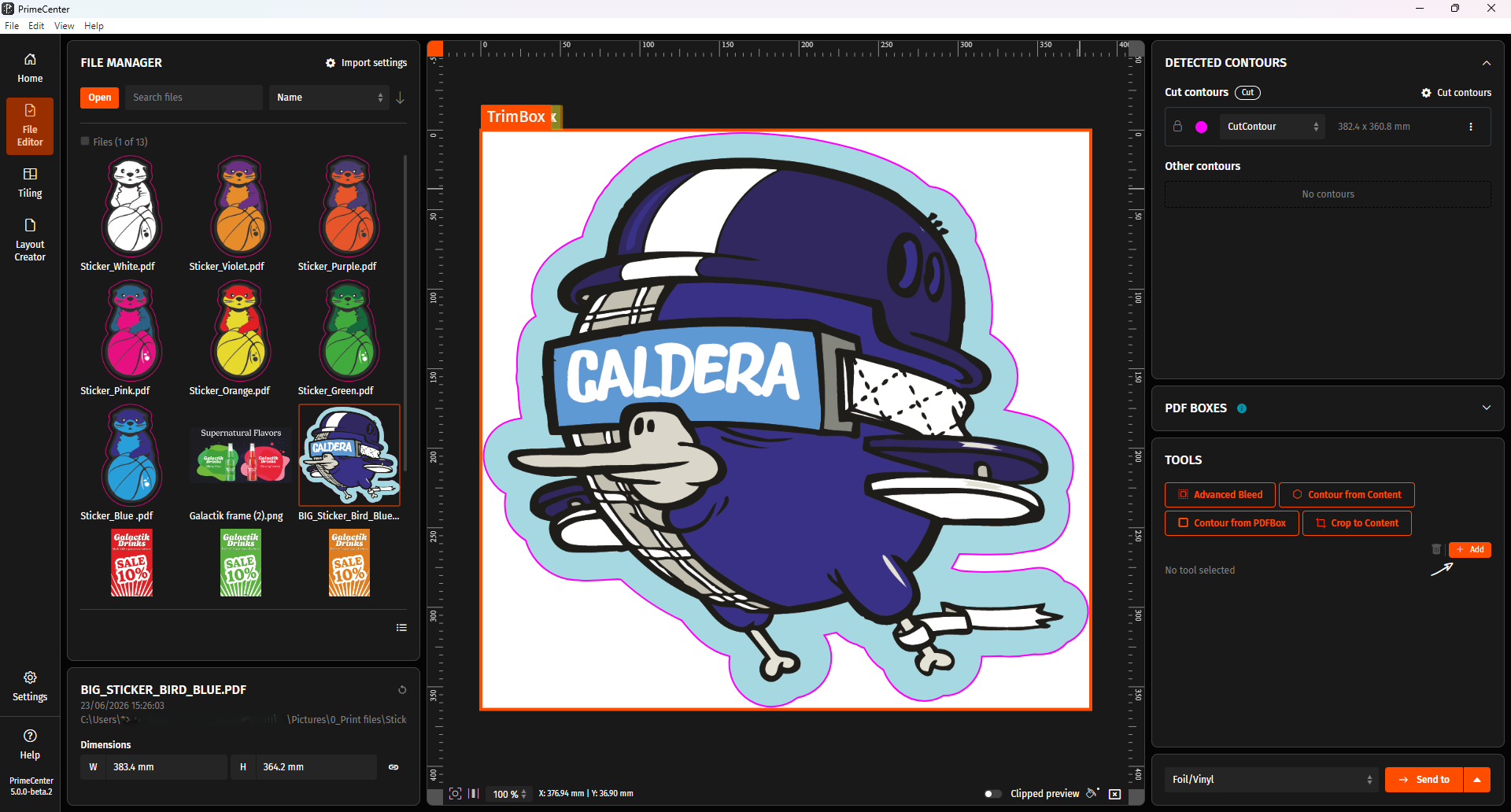Click the Send to button

[1424, 780]
